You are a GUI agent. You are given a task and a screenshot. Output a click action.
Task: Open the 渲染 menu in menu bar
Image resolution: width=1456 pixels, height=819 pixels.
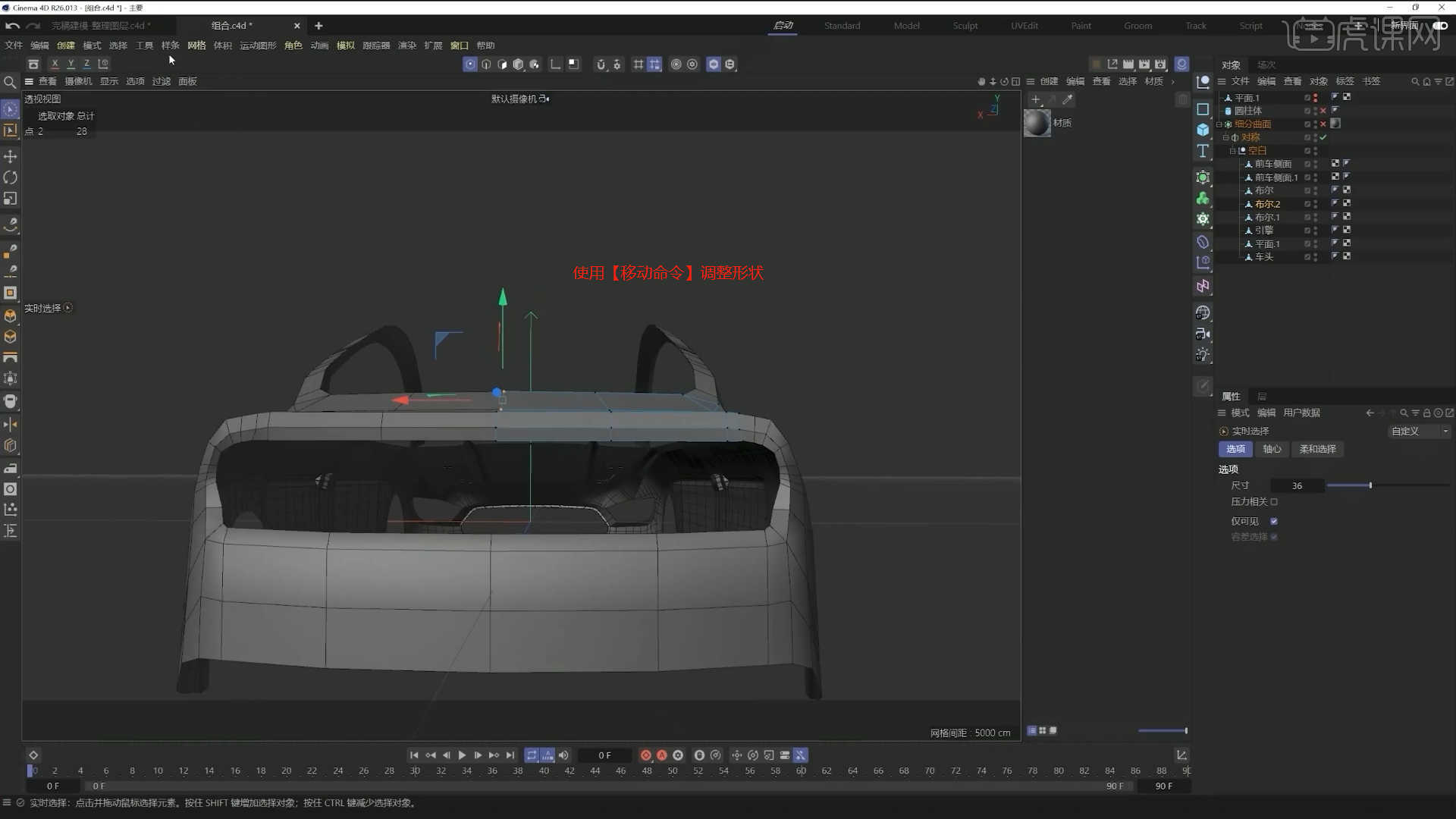[x=407, y=45]
